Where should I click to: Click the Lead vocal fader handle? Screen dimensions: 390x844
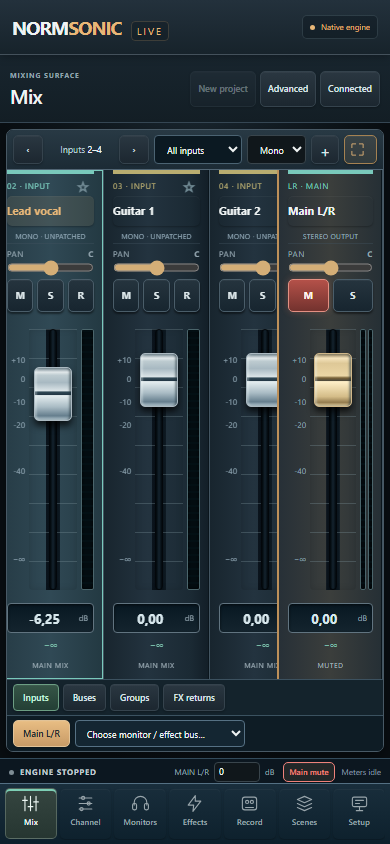[x=53, y=393]
